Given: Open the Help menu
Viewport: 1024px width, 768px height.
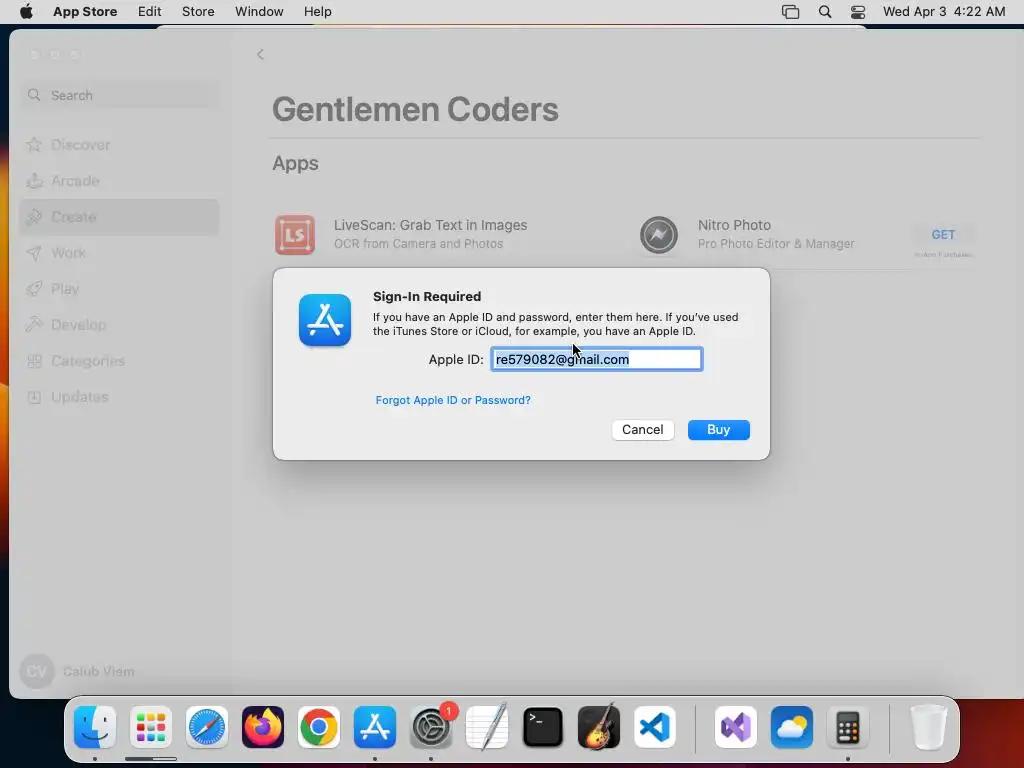Looking at the screenshot, I should 318,12.
